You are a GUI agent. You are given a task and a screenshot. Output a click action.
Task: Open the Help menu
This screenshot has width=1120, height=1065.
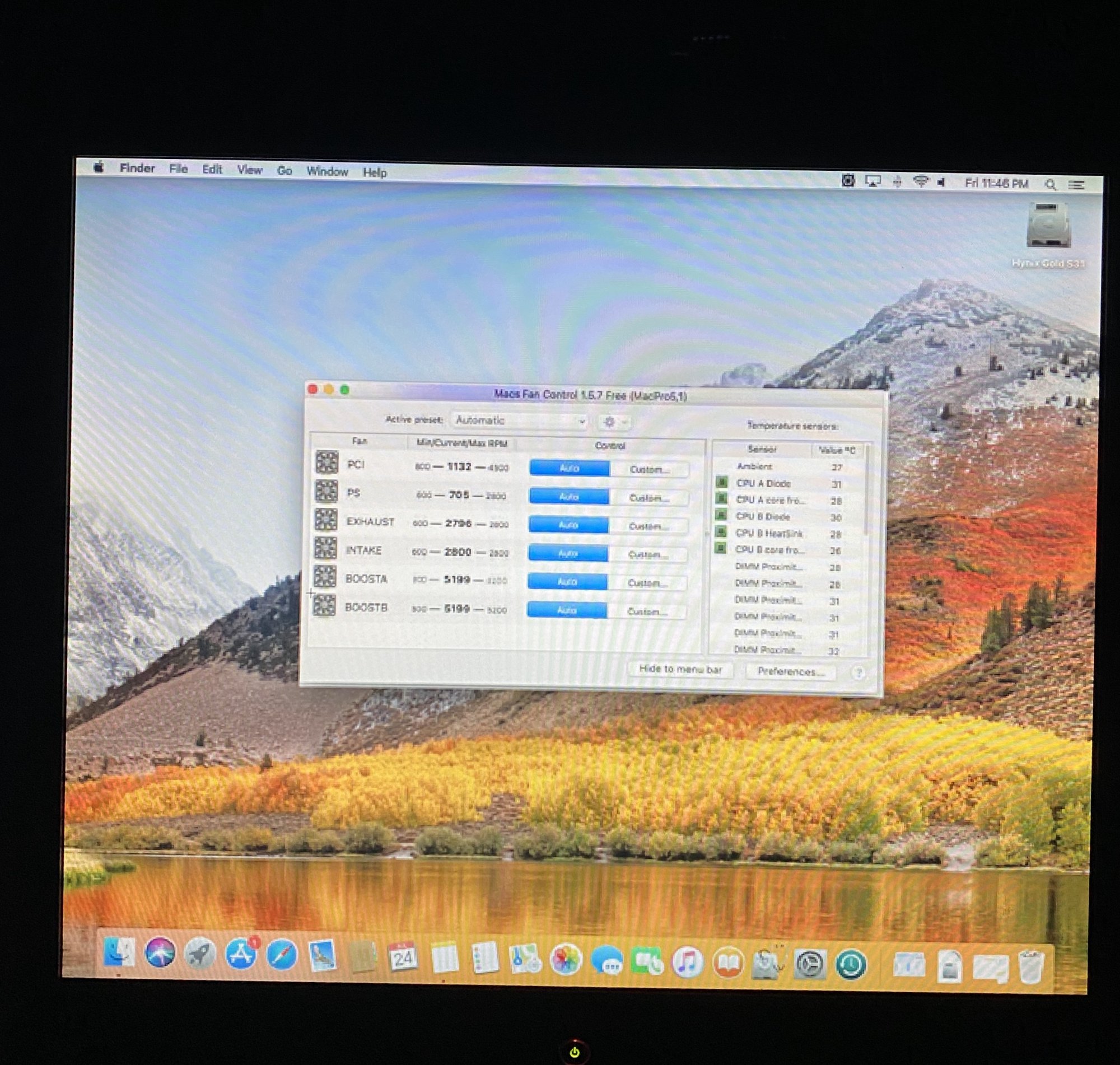(x=375, y=172)
